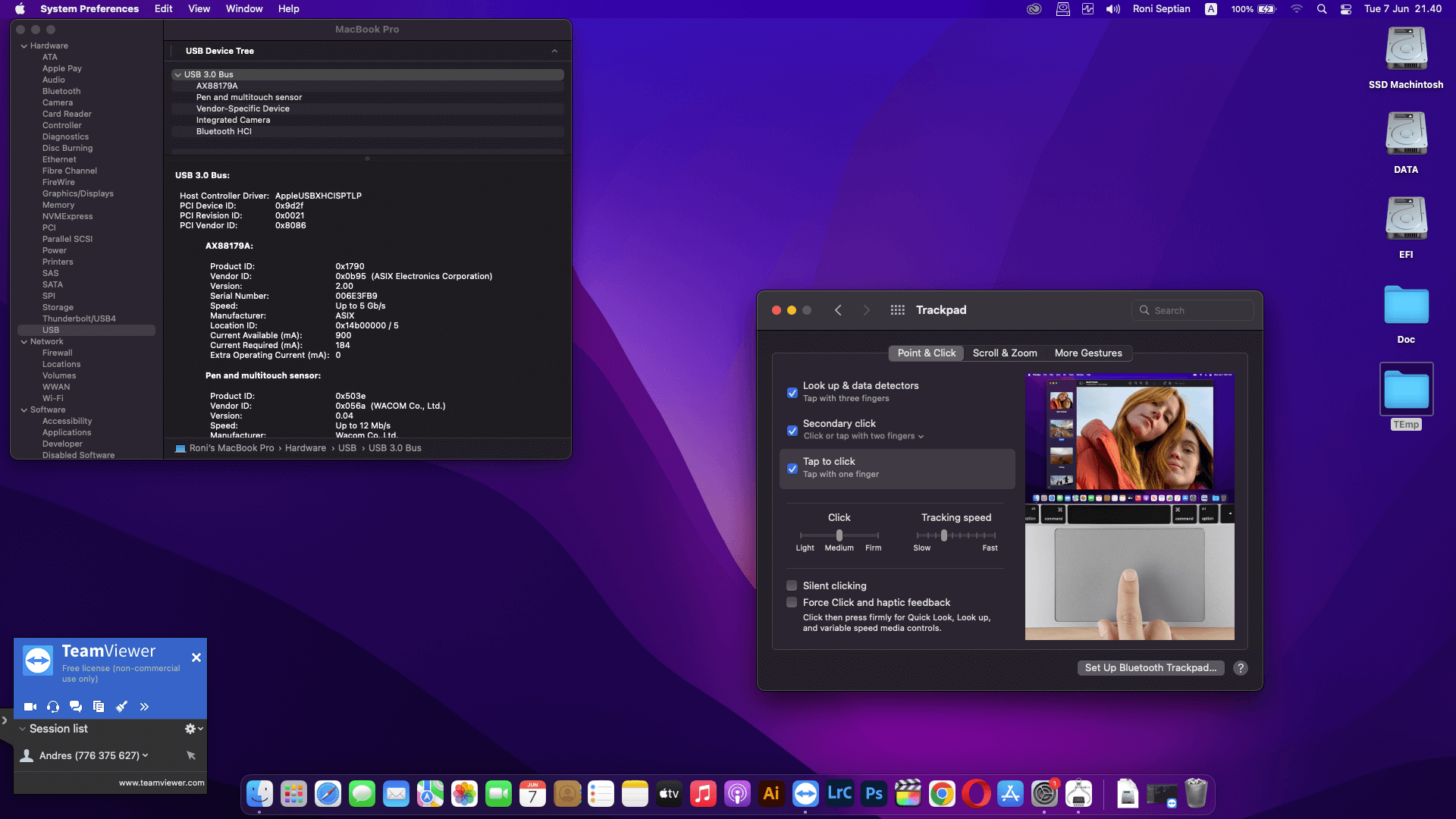
Task: Open Trackpad help question mark button
Action: pos(1241,668)
